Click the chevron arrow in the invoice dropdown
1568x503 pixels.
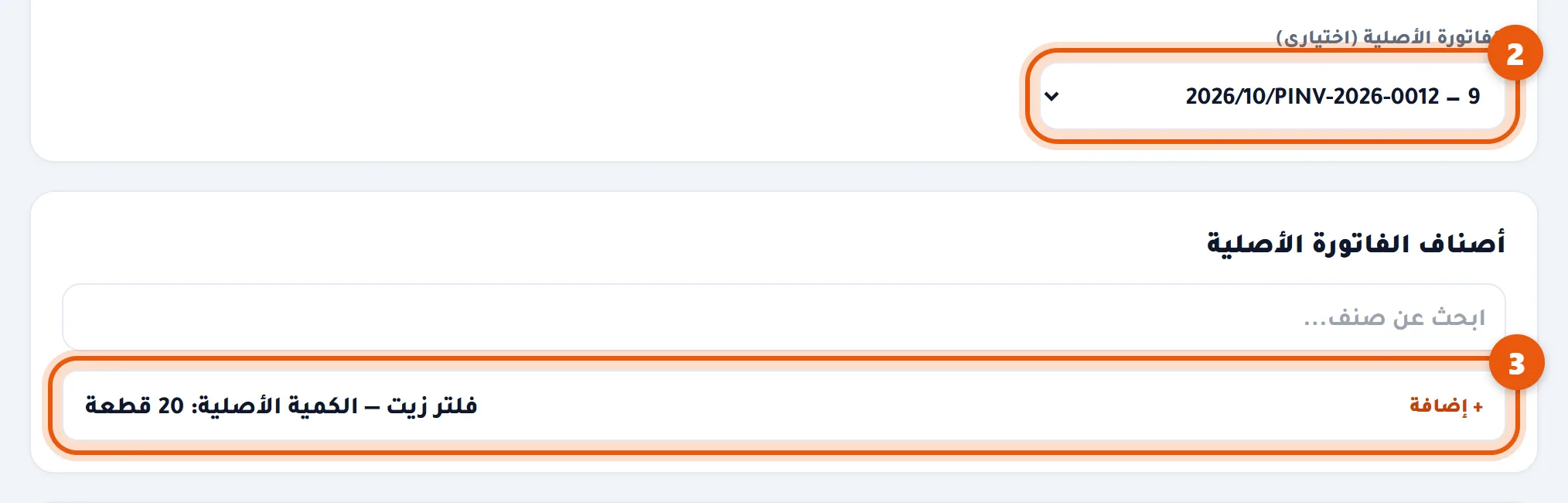(1052, 97)
